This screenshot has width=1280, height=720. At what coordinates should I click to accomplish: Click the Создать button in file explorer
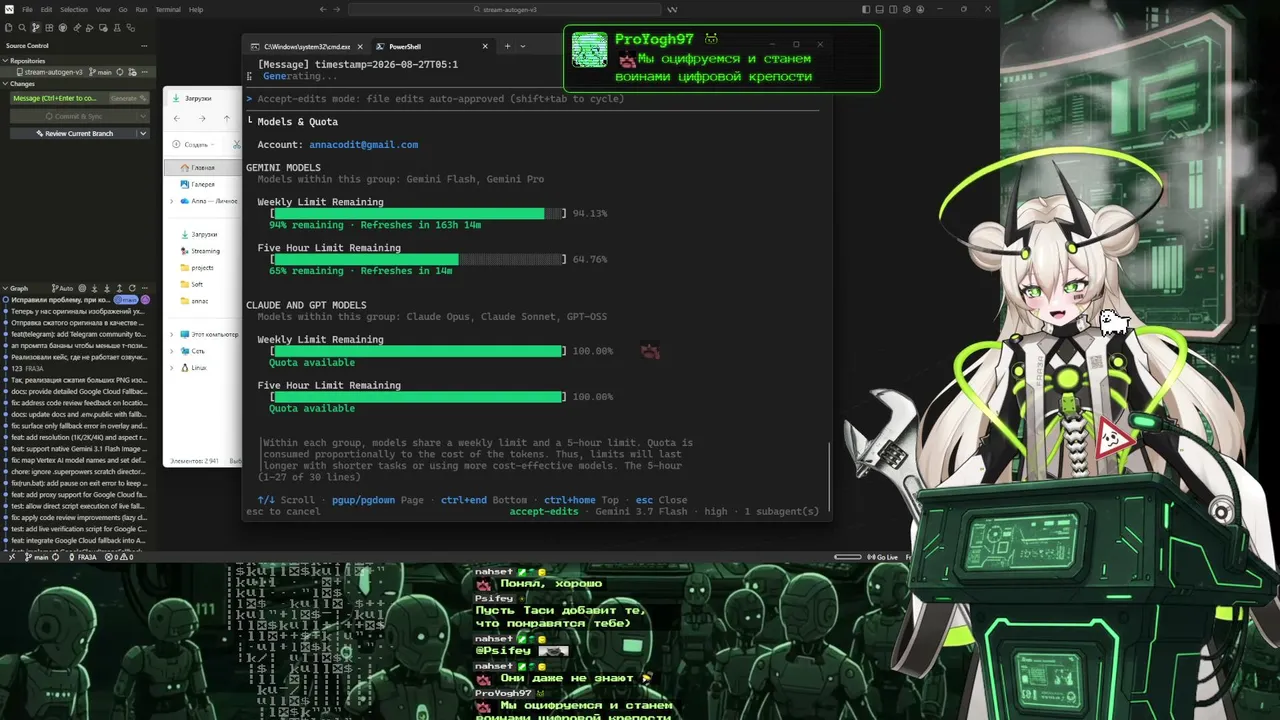click(192, 145)
